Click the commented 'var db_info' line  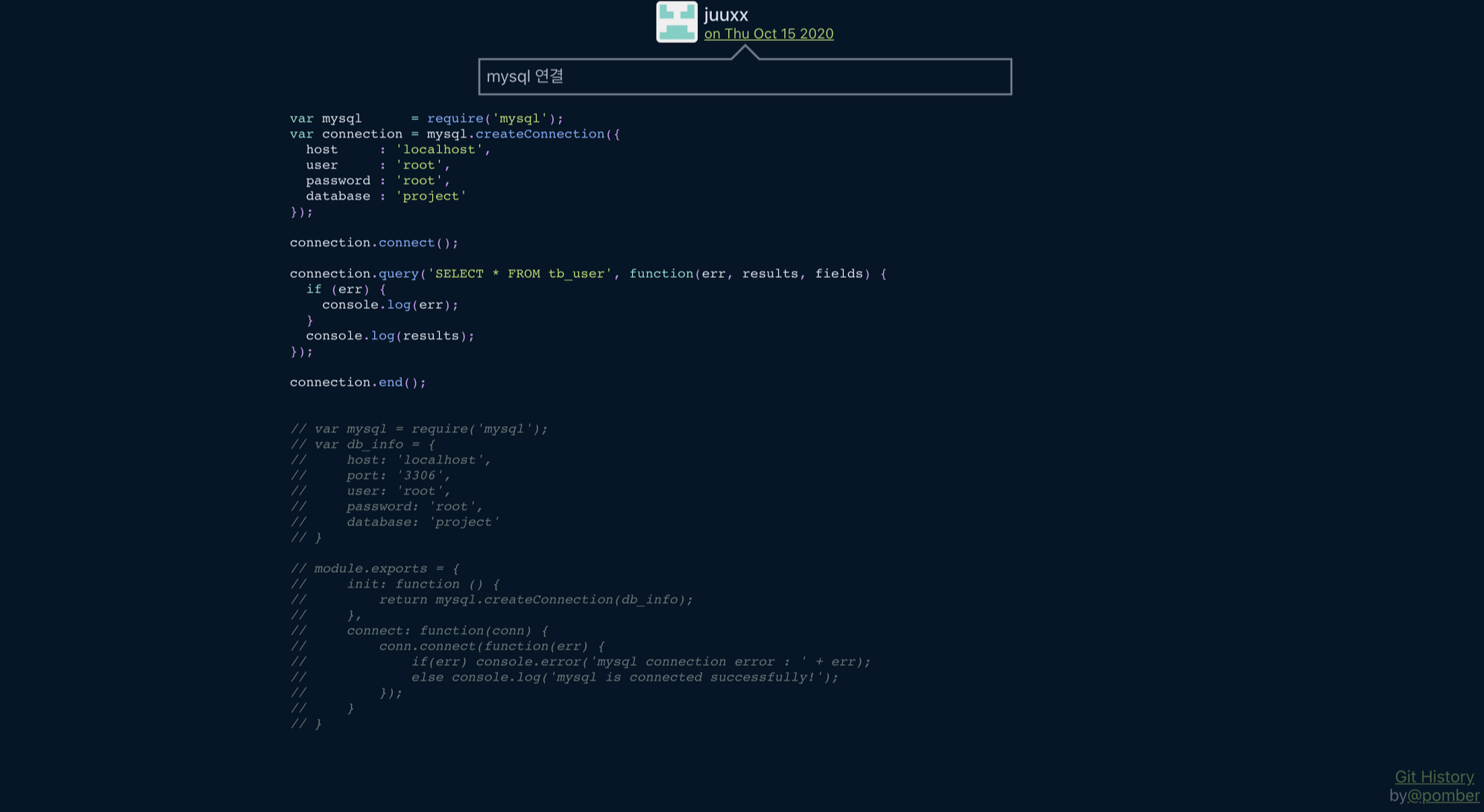point(363,445)
